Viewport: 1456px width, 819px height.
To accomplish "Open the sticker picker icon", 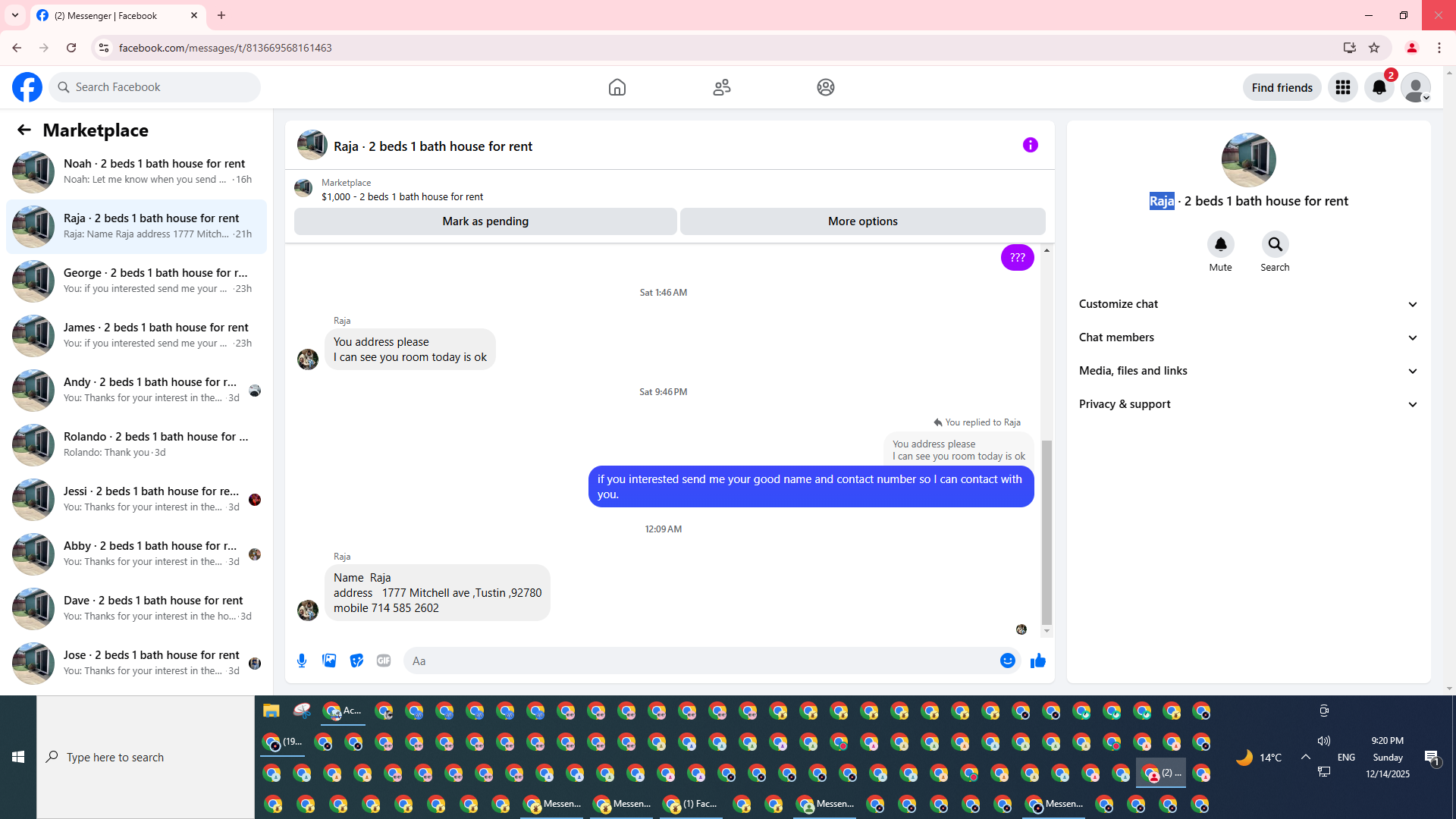I will pyautogui.click(x=356, y=661).
